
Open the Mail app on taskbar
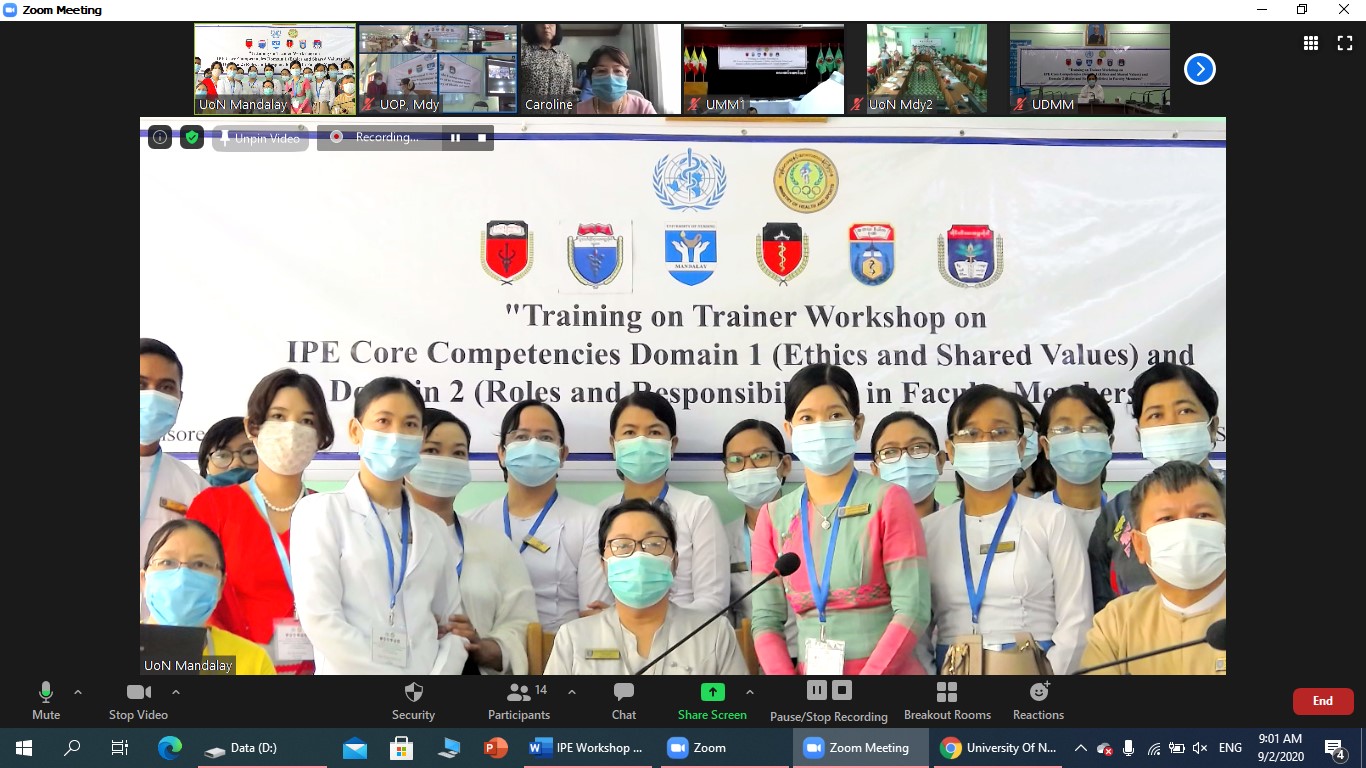[x=354, y=748]
